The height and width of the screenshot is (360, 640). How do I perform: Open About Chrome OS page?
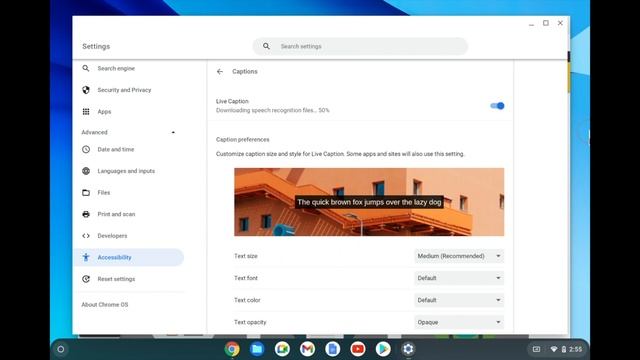[104, 304]
